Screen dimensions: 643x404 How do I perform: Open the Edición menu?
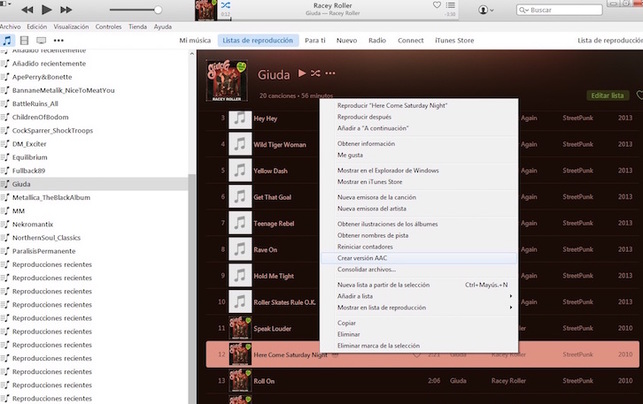pyautogui.click(x=37, y=27)
